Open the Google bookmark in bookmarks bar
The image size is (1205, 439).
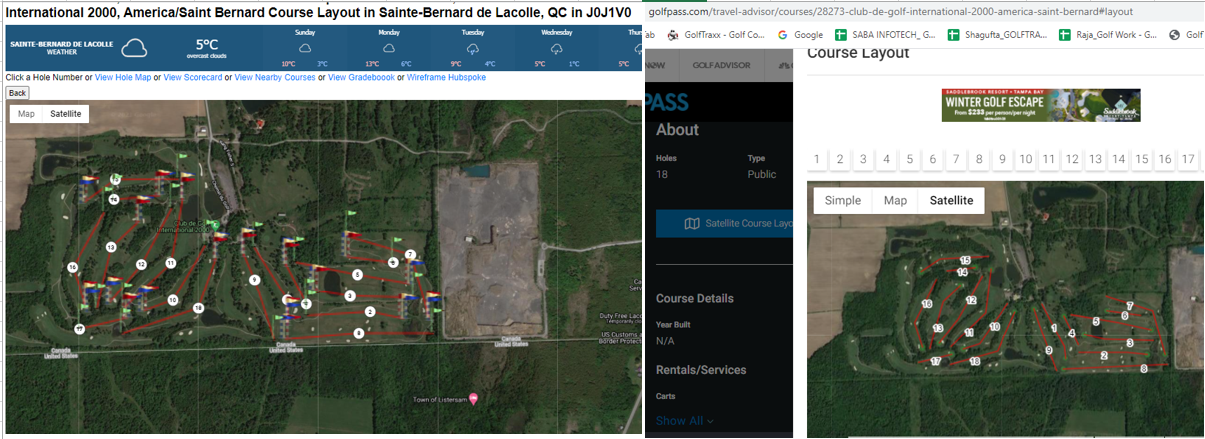801,34
